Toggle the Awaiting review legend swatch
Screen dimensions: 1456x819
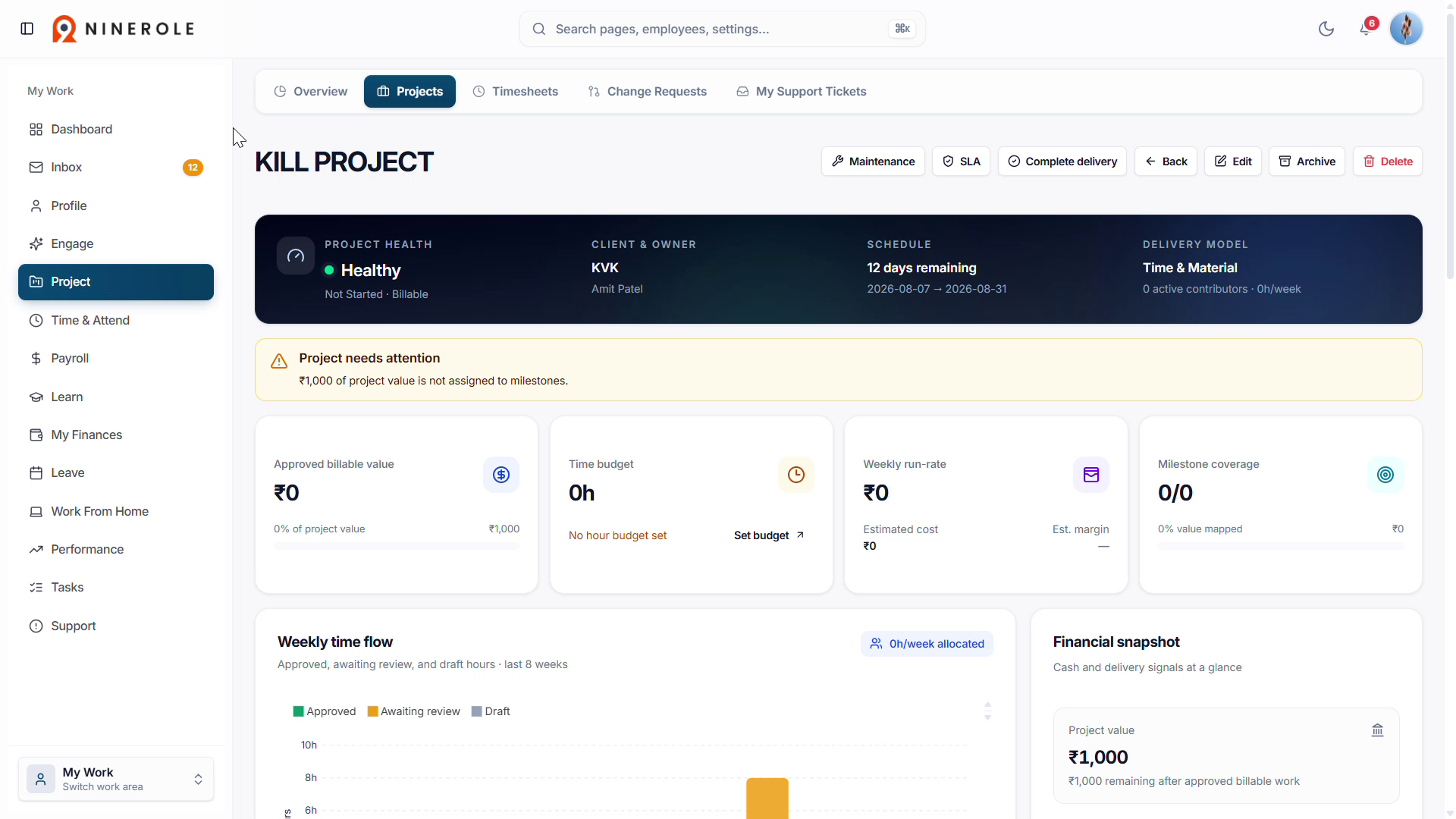pos(372,711)
